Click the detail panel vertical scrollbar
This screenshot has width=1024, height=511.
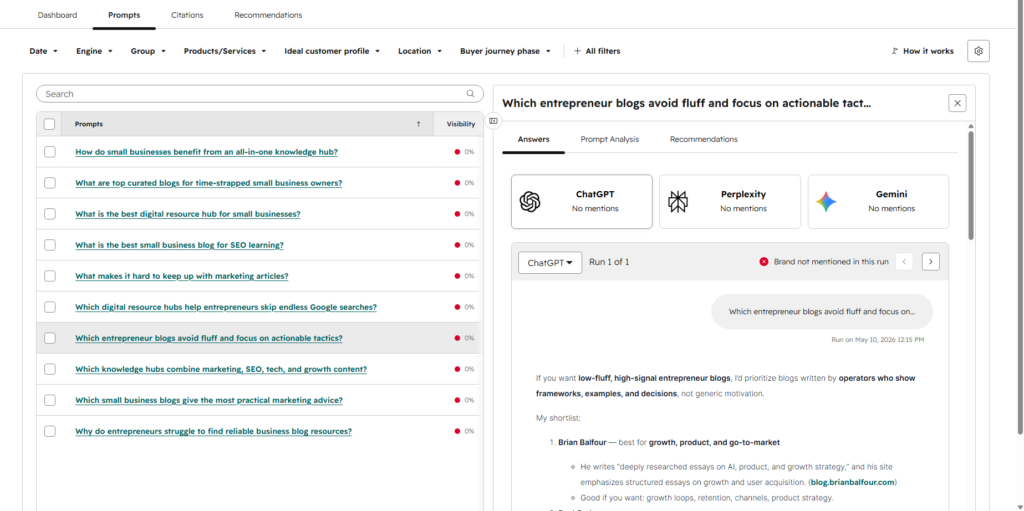coord(971,184)
